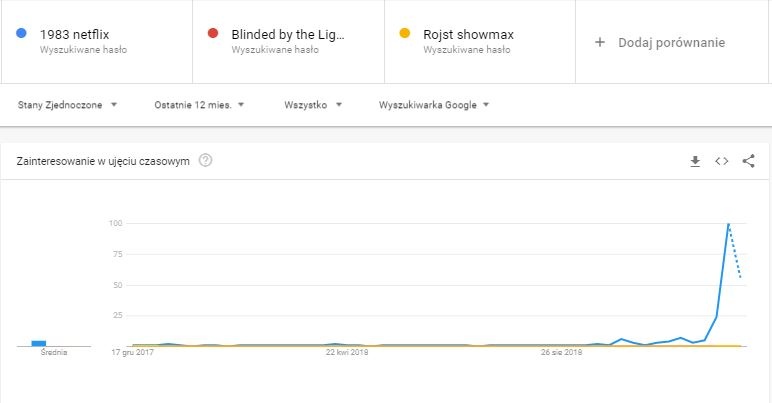Open the Wszystko category dropdown
Viewport: 772px width, 403px height.
pyautogui.click(x=313, y=105)
